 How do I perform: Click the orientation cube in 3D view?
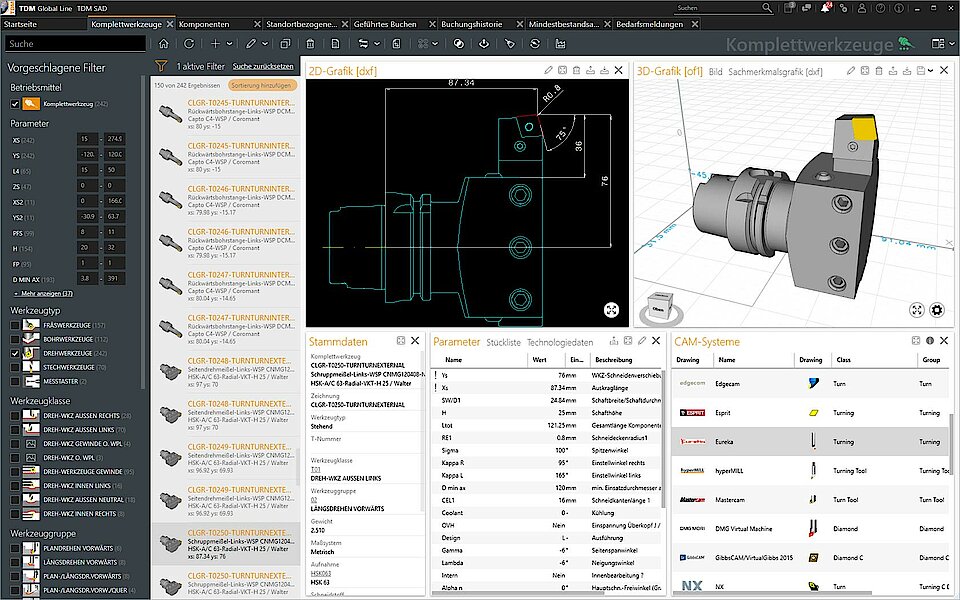click(x=657, y=308)
